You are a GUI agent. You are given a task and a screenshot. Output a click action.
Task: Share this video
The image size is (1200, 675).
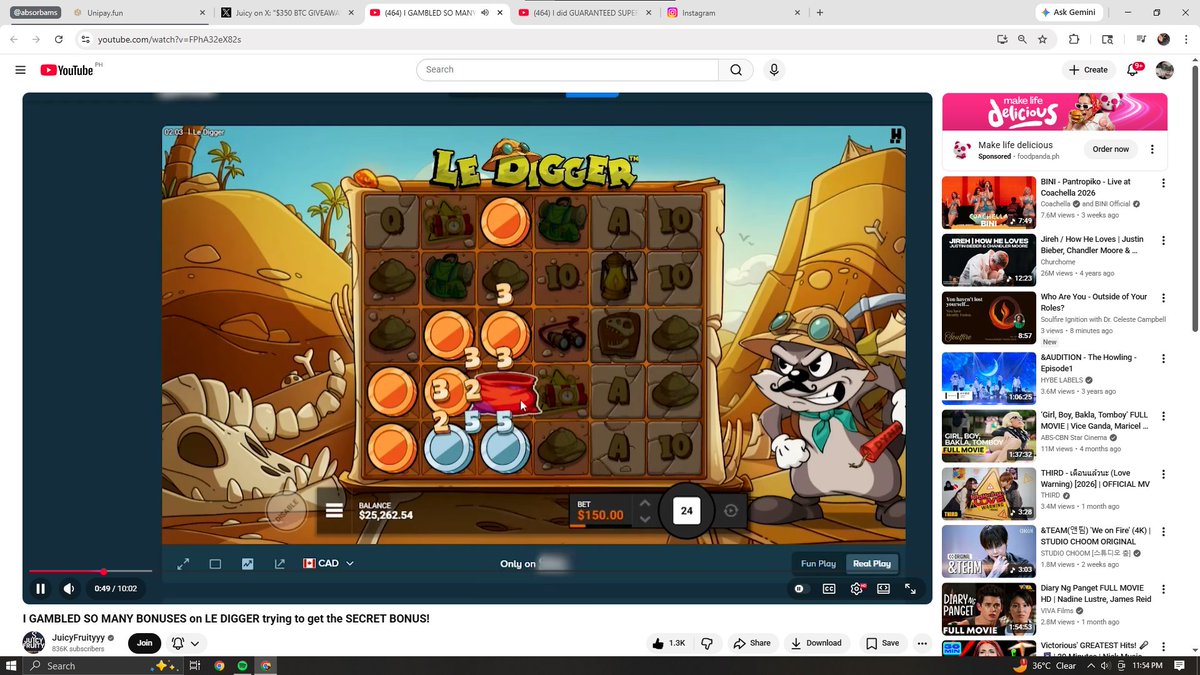[x=752, y=643]
